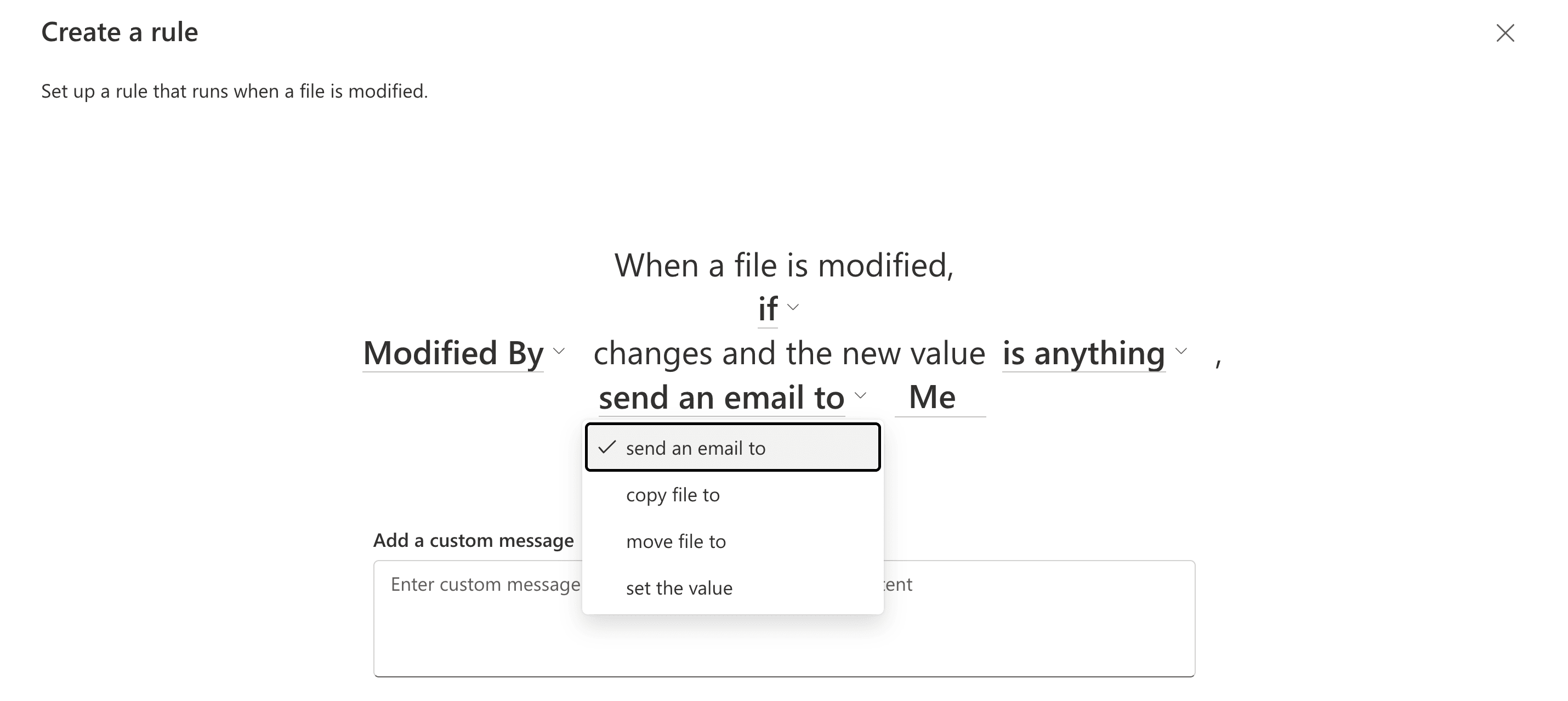Screen dimensions: 1568x701
Task: Click the underlined "send an email to" action text
Action: click(x=722, y=397)
